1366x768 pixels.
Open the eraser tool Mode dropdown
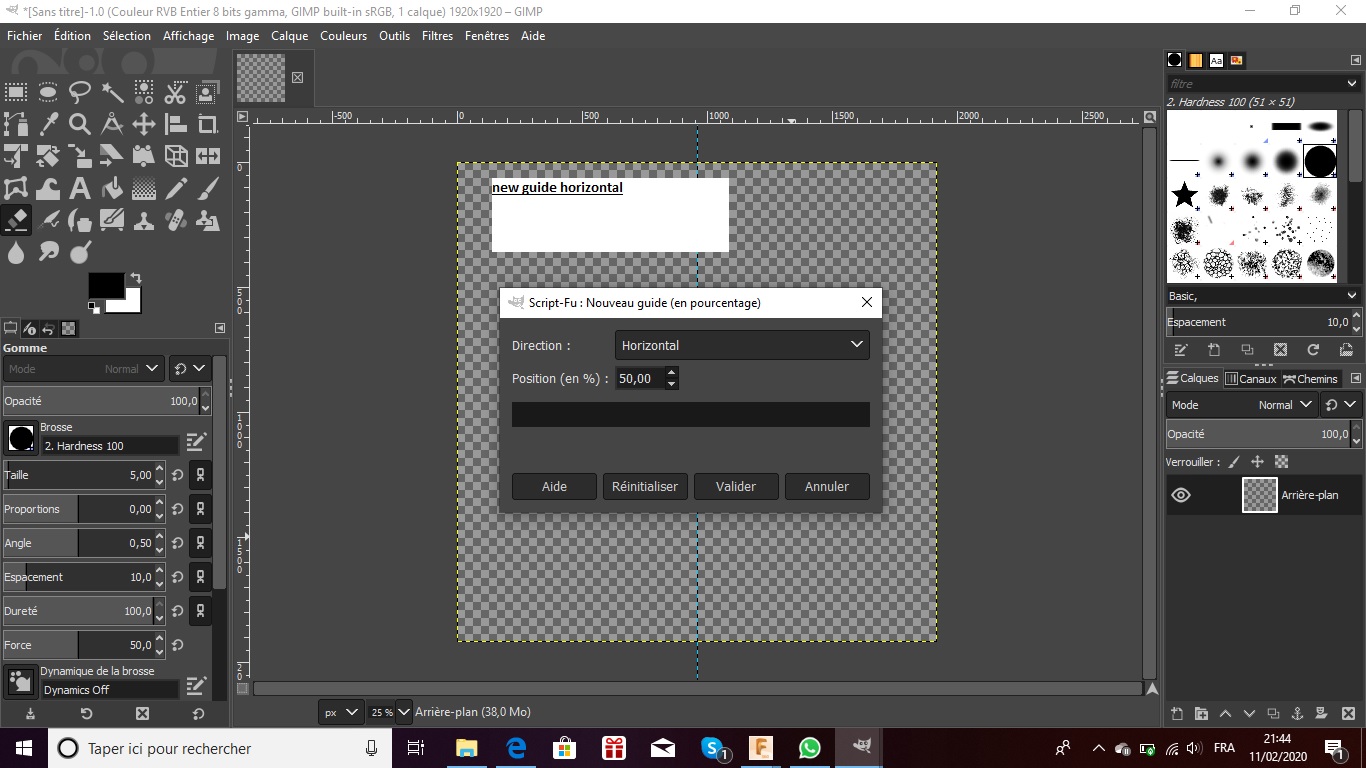[84, 369]
